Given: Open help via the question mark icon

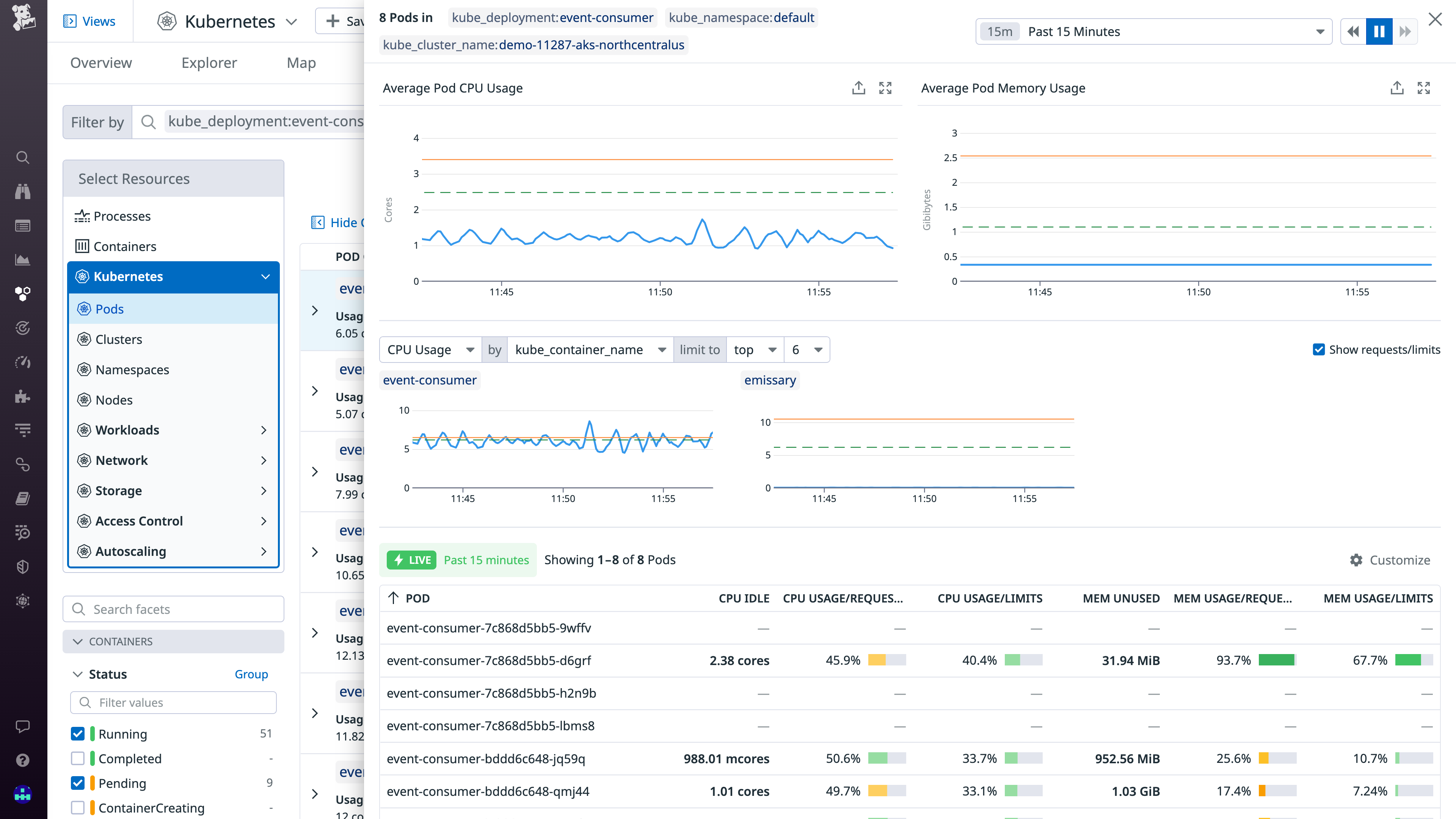Looking at the screenshot, I should click(23, 760).
